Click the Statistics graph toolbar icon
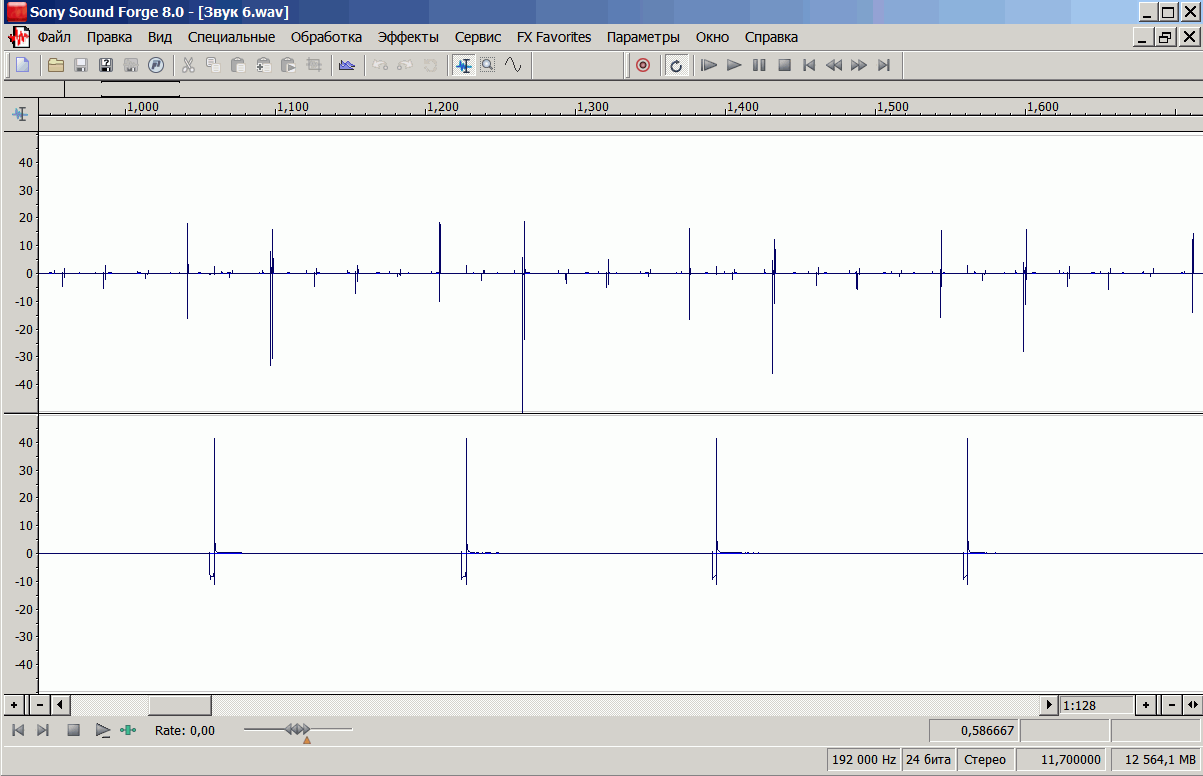The width and height of the screenshot is (1203, 776). [346, 65]
